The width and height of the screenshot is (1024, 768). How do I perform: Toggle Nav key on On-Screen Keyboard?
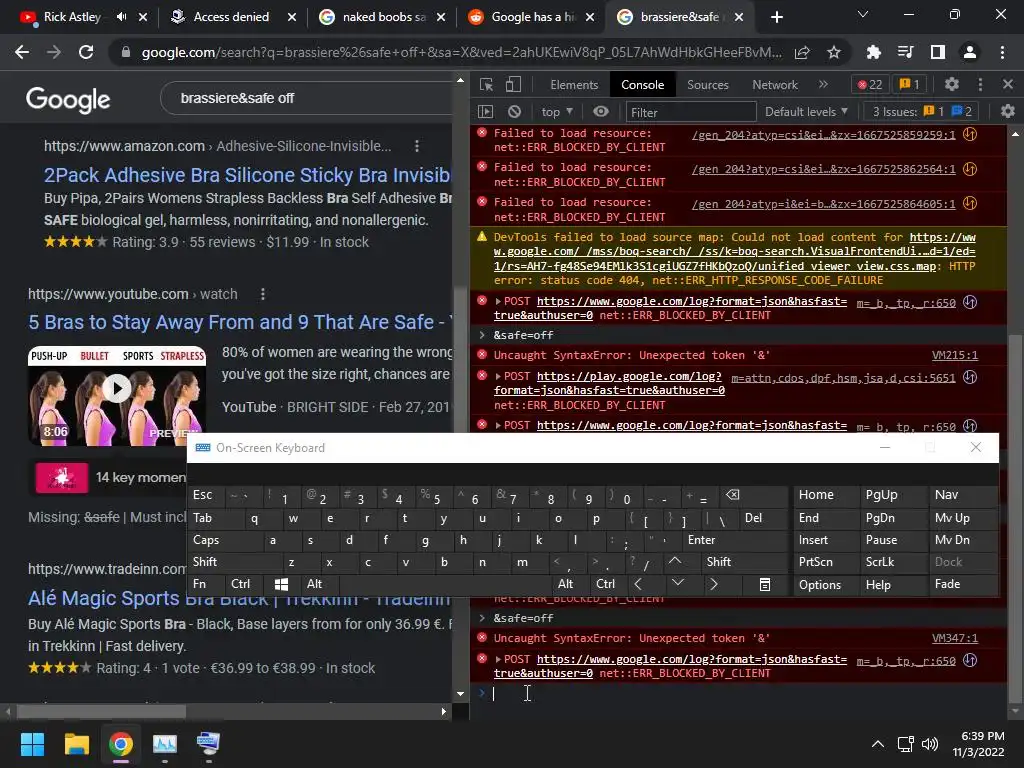click(963, 495)
